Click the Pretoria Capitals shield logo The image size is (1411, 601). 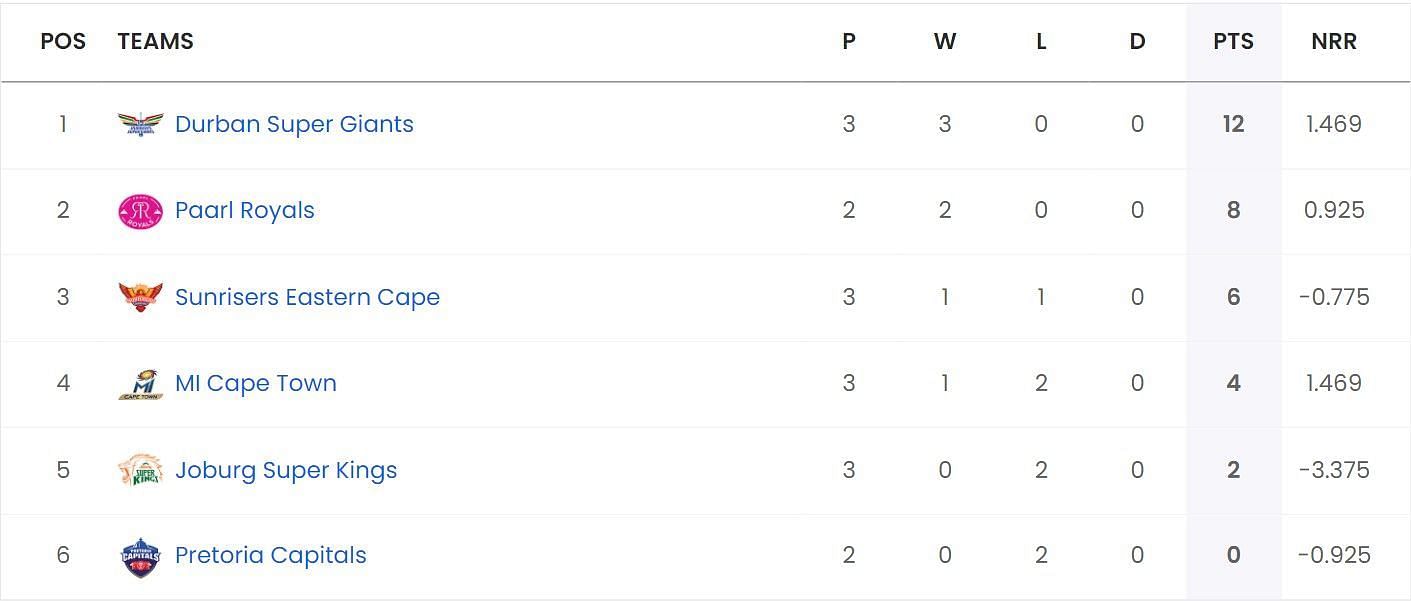tap(140, 557)
